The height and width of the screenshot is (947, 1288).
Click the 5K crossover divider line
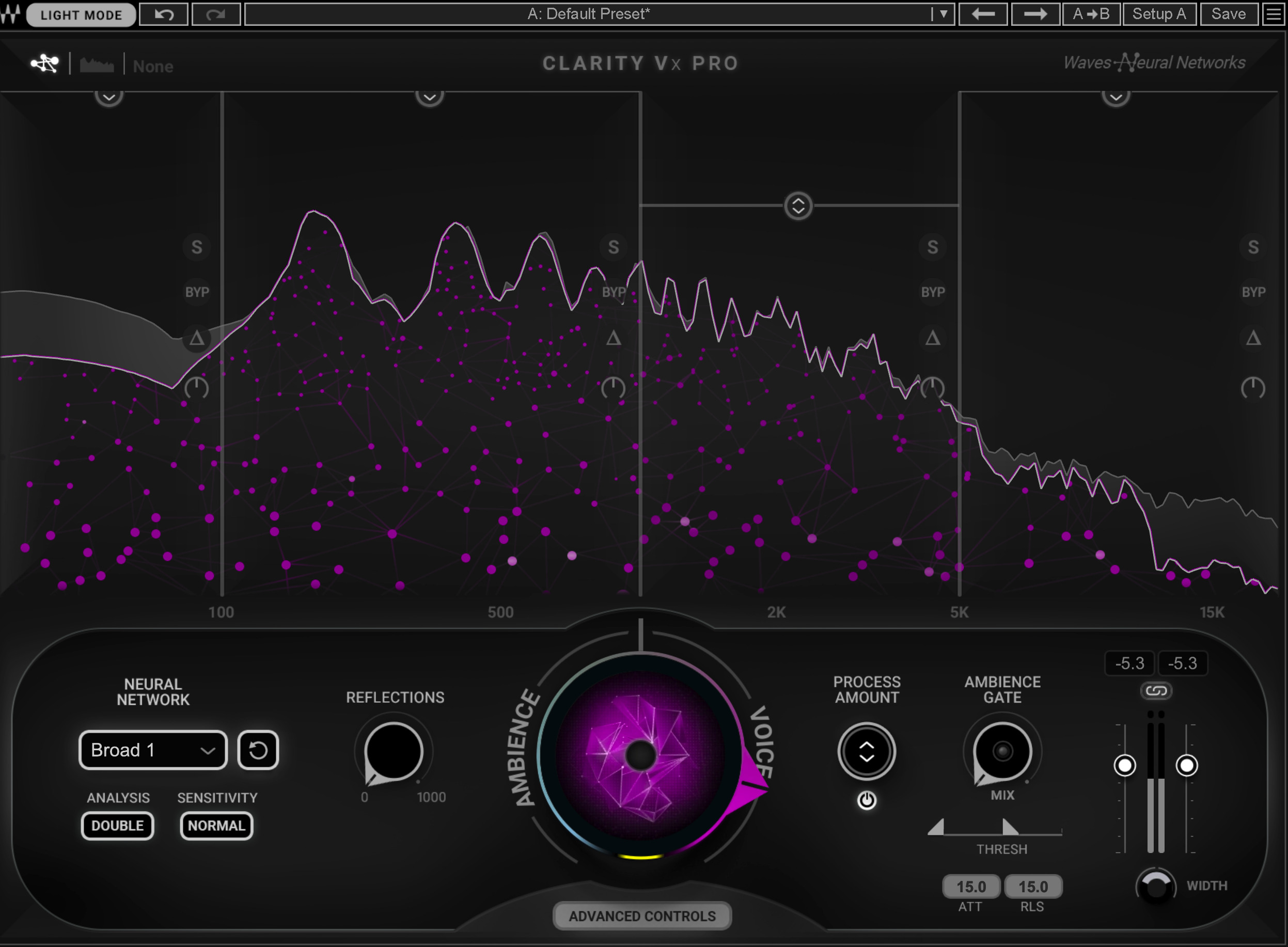point(960,344)
